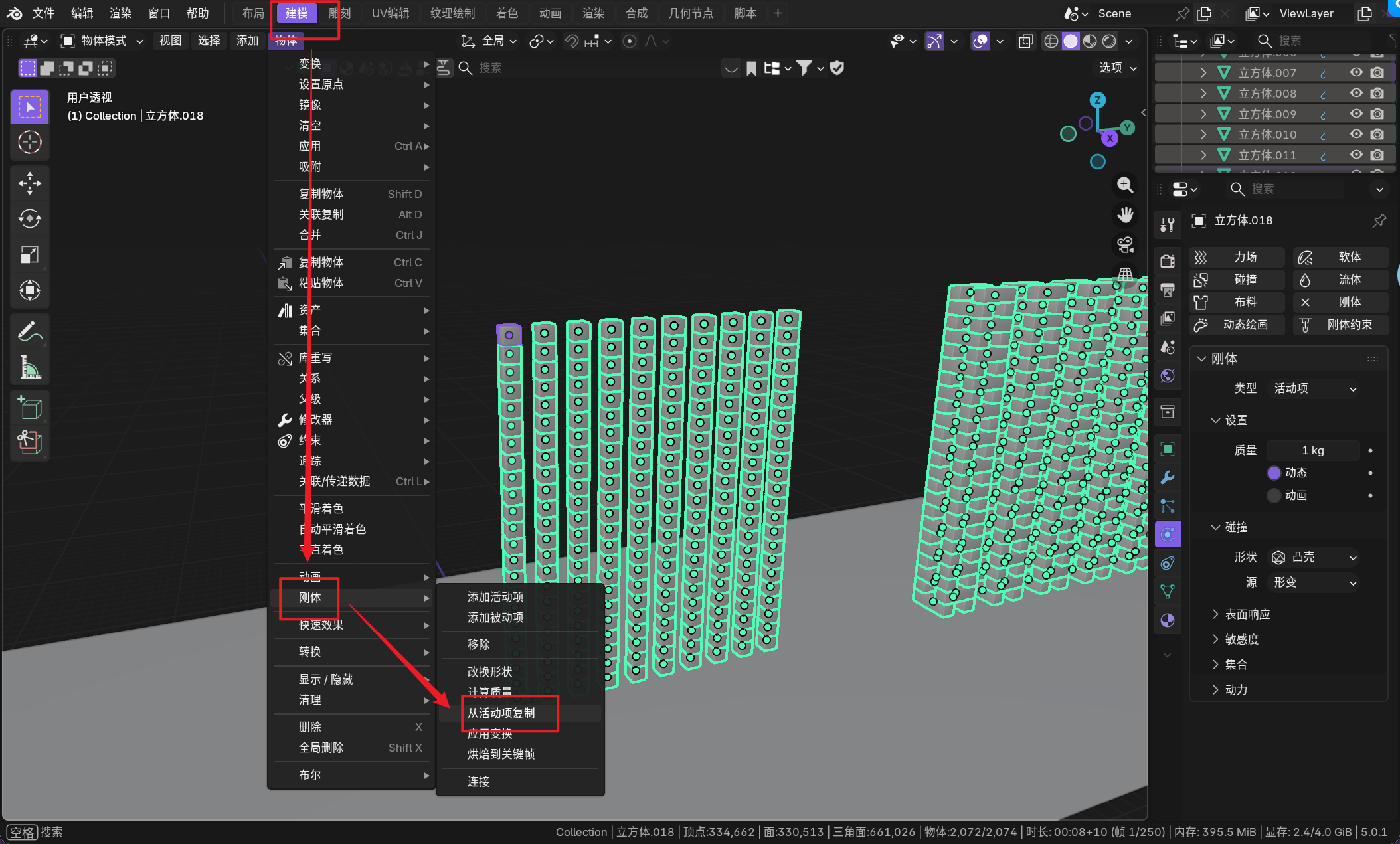Enable the 动画 animated checkbox
This screenshot has width=1400, height=844.
tap(1273, 495)
